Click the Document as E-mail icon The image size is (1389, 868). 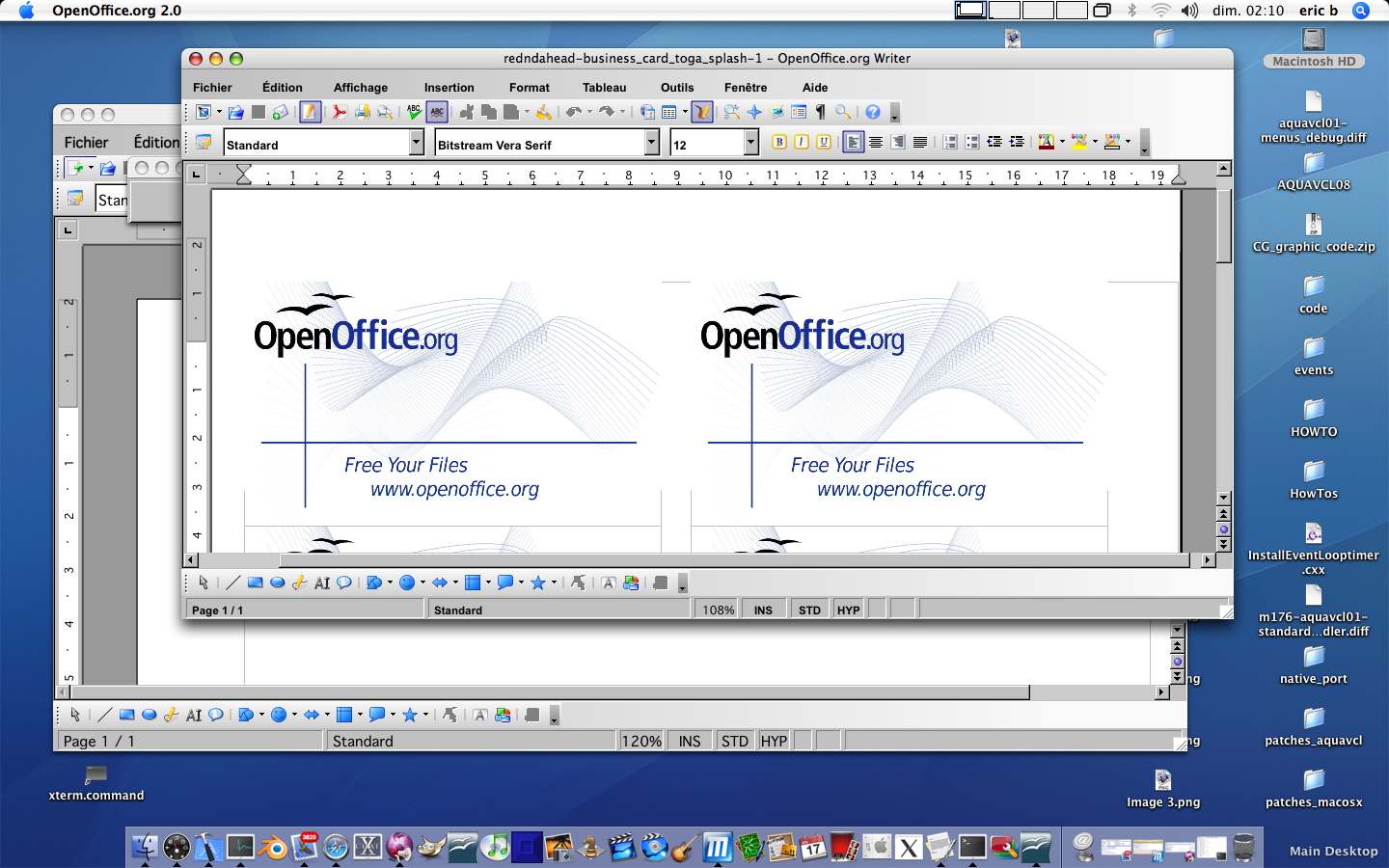tap(280, 112)
